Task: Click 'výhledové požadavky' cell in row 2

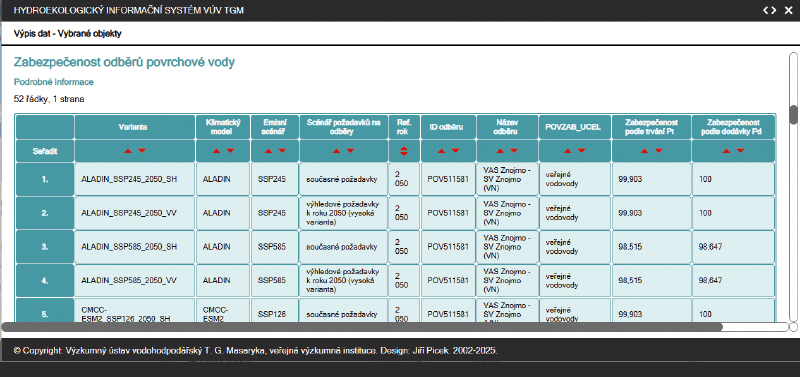Action: point(344,213)
